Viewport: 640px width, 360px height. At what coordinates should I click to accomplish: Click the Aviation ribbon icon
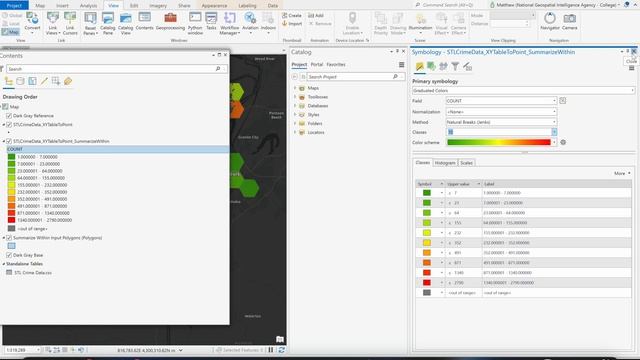pos(250,22)
